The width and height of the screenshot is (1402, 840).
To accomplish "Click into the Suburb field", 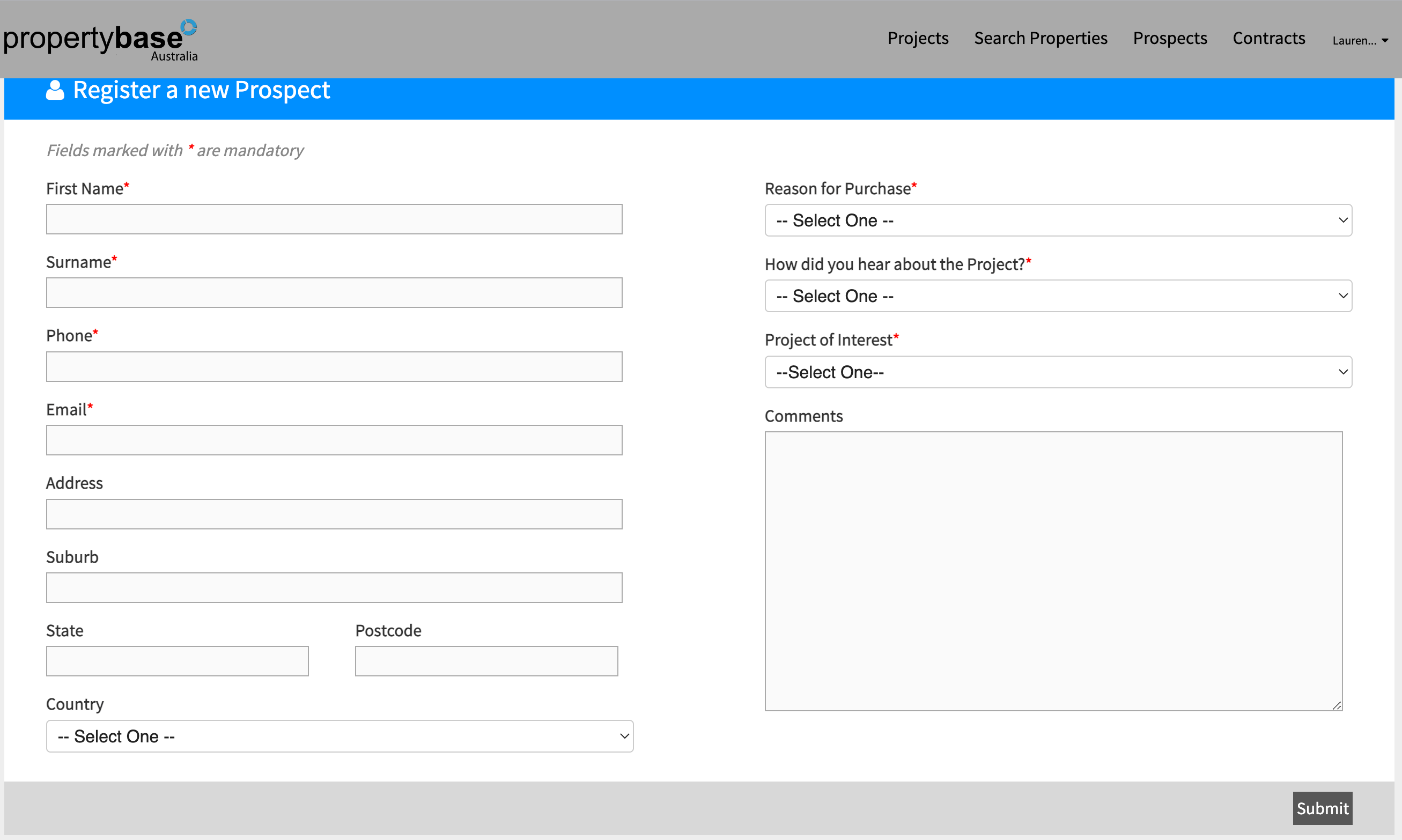I will click(x=334, y=587).
